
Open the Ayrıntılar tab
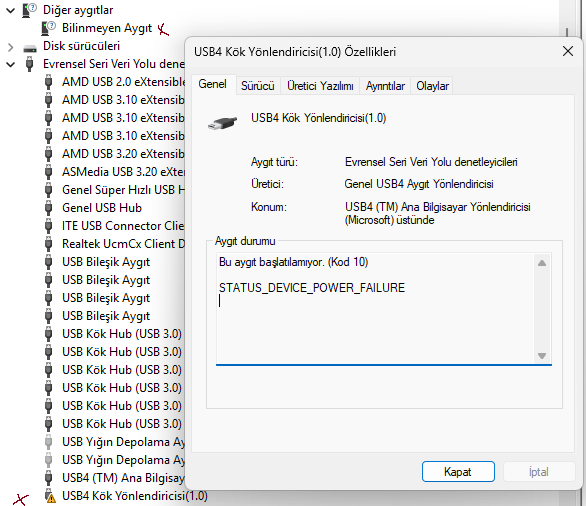(385, 86)
